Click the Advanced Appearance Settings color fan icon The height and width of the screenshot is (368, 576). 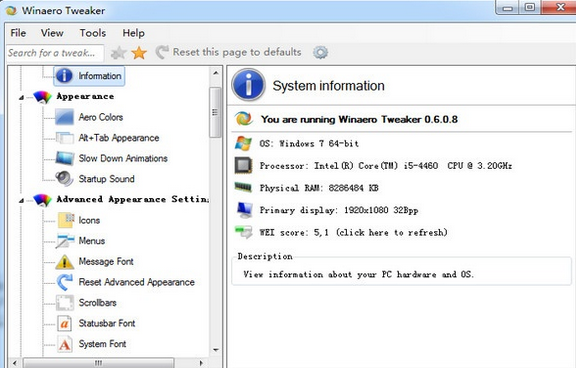tap(42, 200)
